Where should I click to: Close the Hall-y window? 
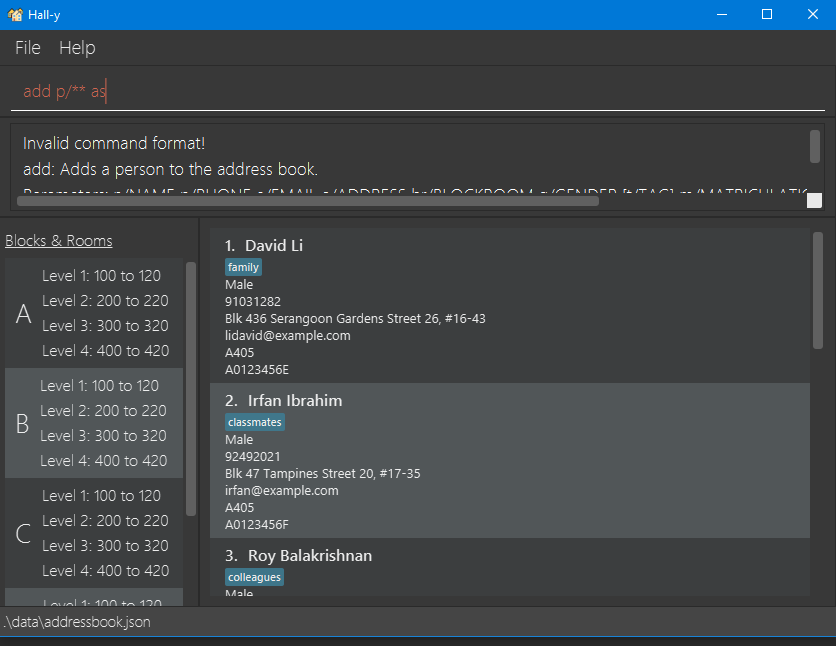click(x=813, y=14)
